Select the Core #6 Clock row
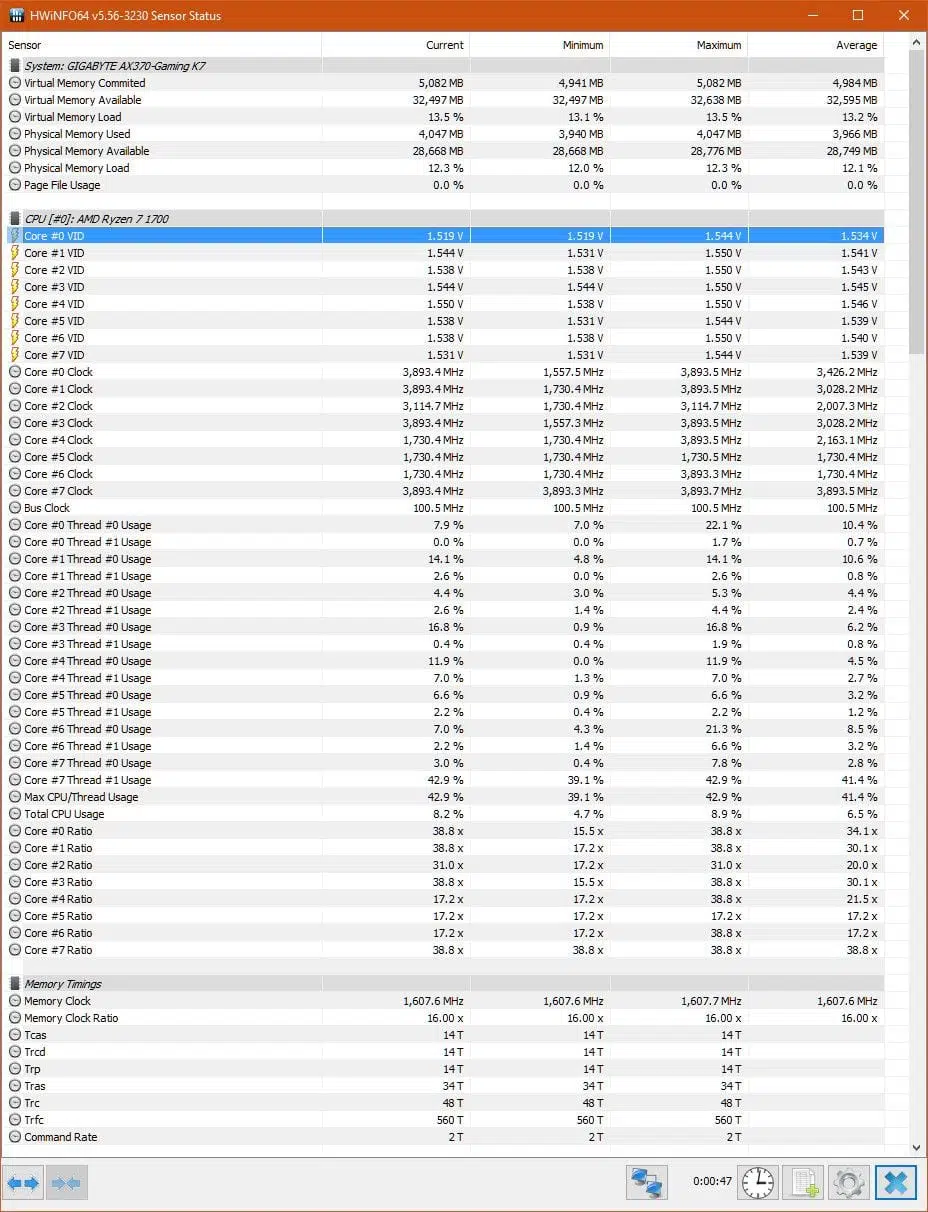Image resolution: width=928 pixels, height=1212 pixels. point(444,474)
